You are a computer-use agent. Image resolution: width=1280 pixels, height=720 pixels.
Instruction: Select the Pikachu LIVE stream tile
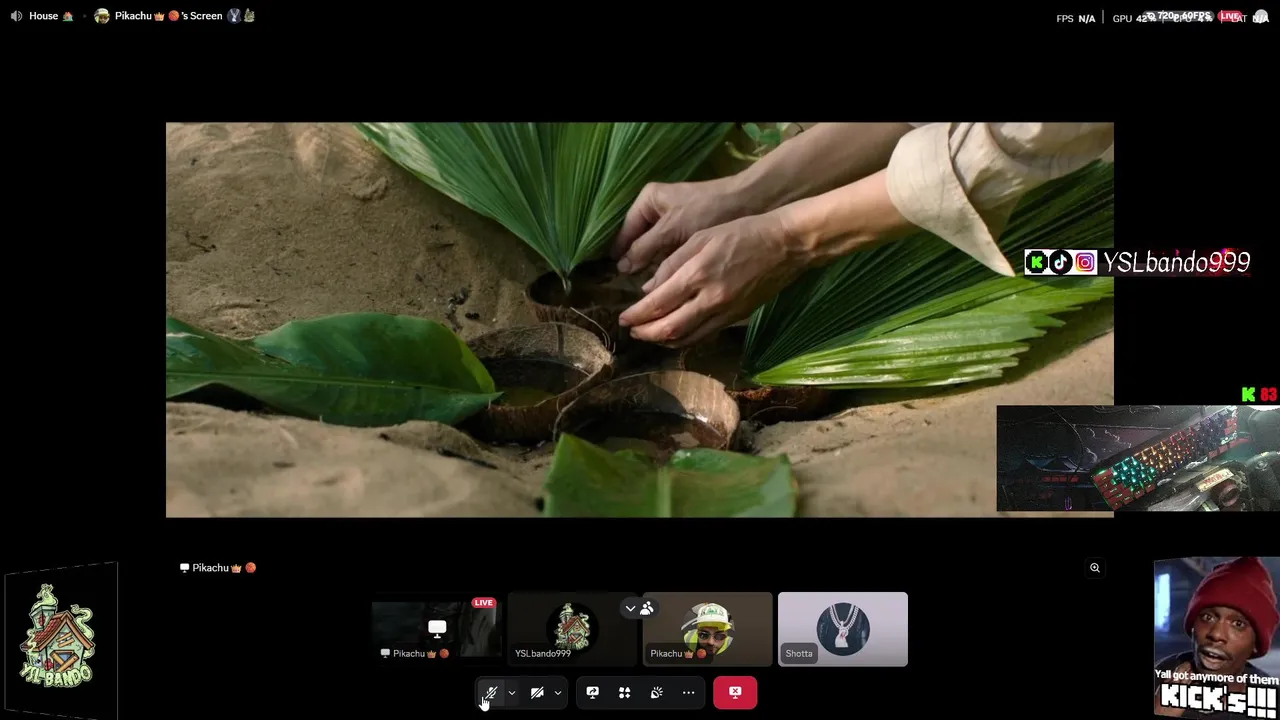click(437, 629)
